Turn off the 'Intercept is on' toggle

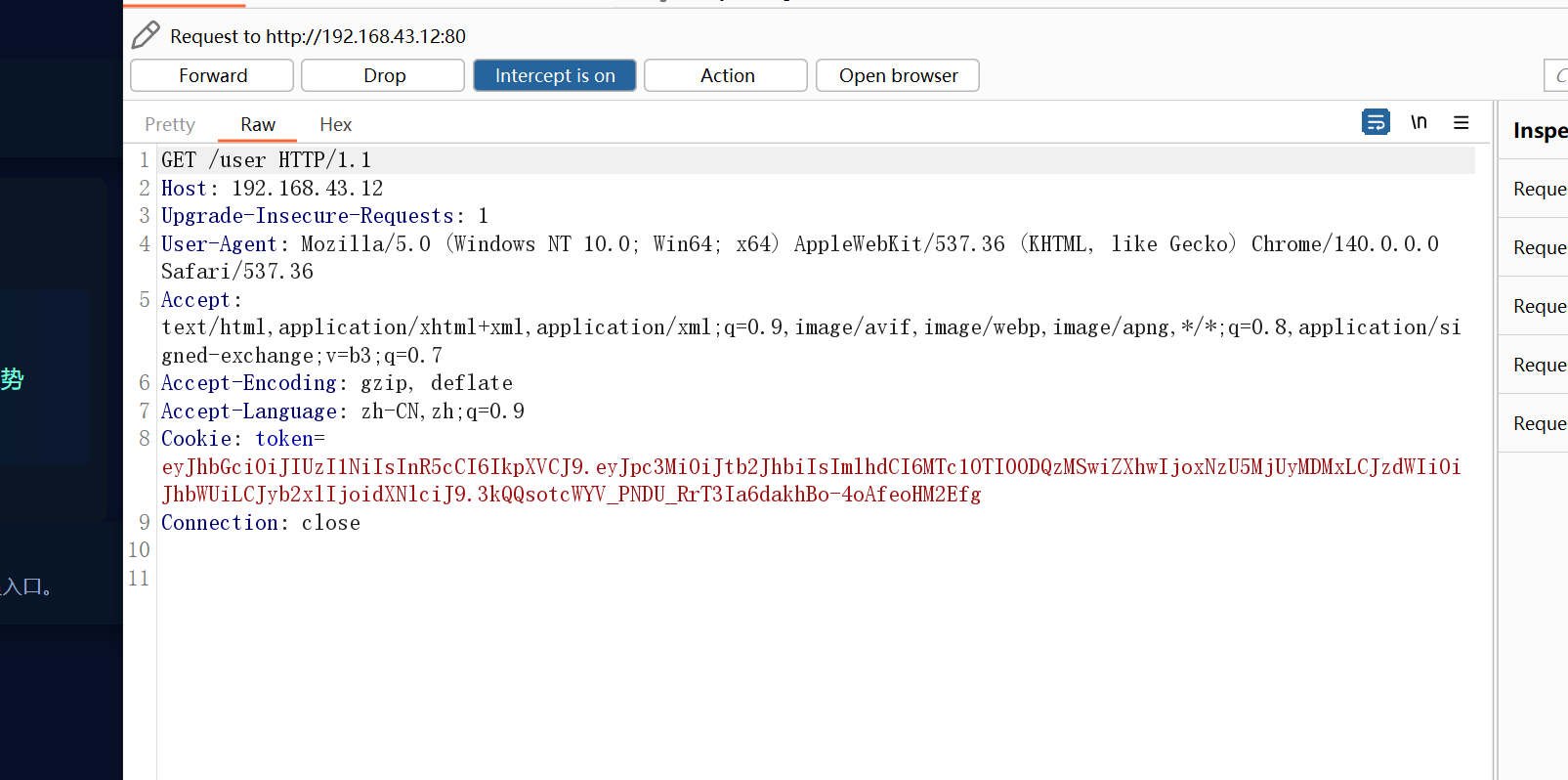click(x=555, y=75)
